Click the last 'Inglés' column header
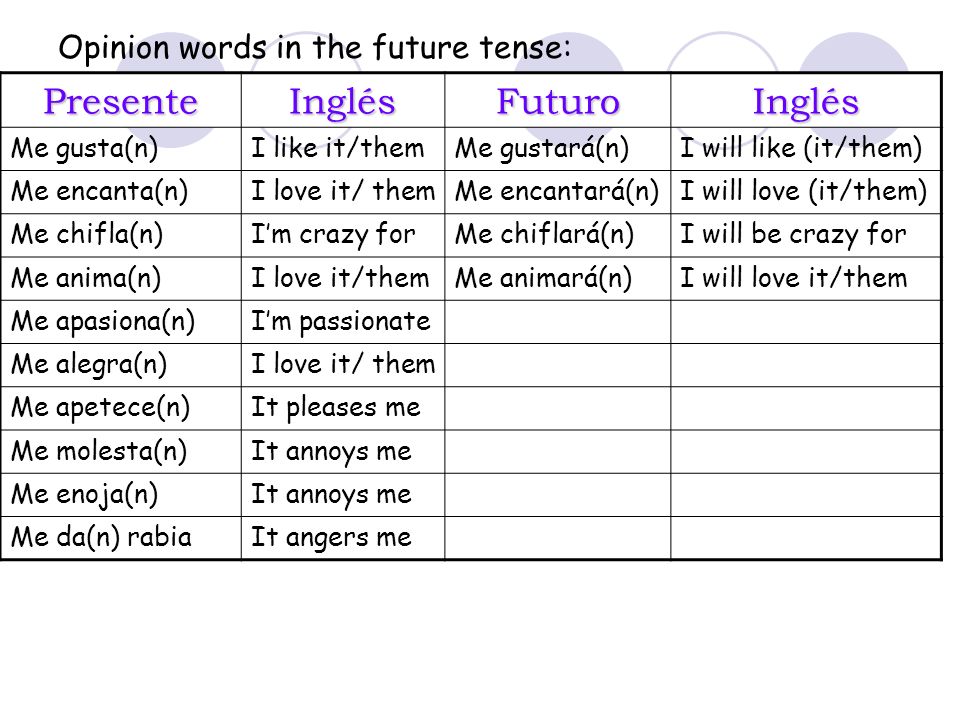Screen dimensions: 960x720 806,101
